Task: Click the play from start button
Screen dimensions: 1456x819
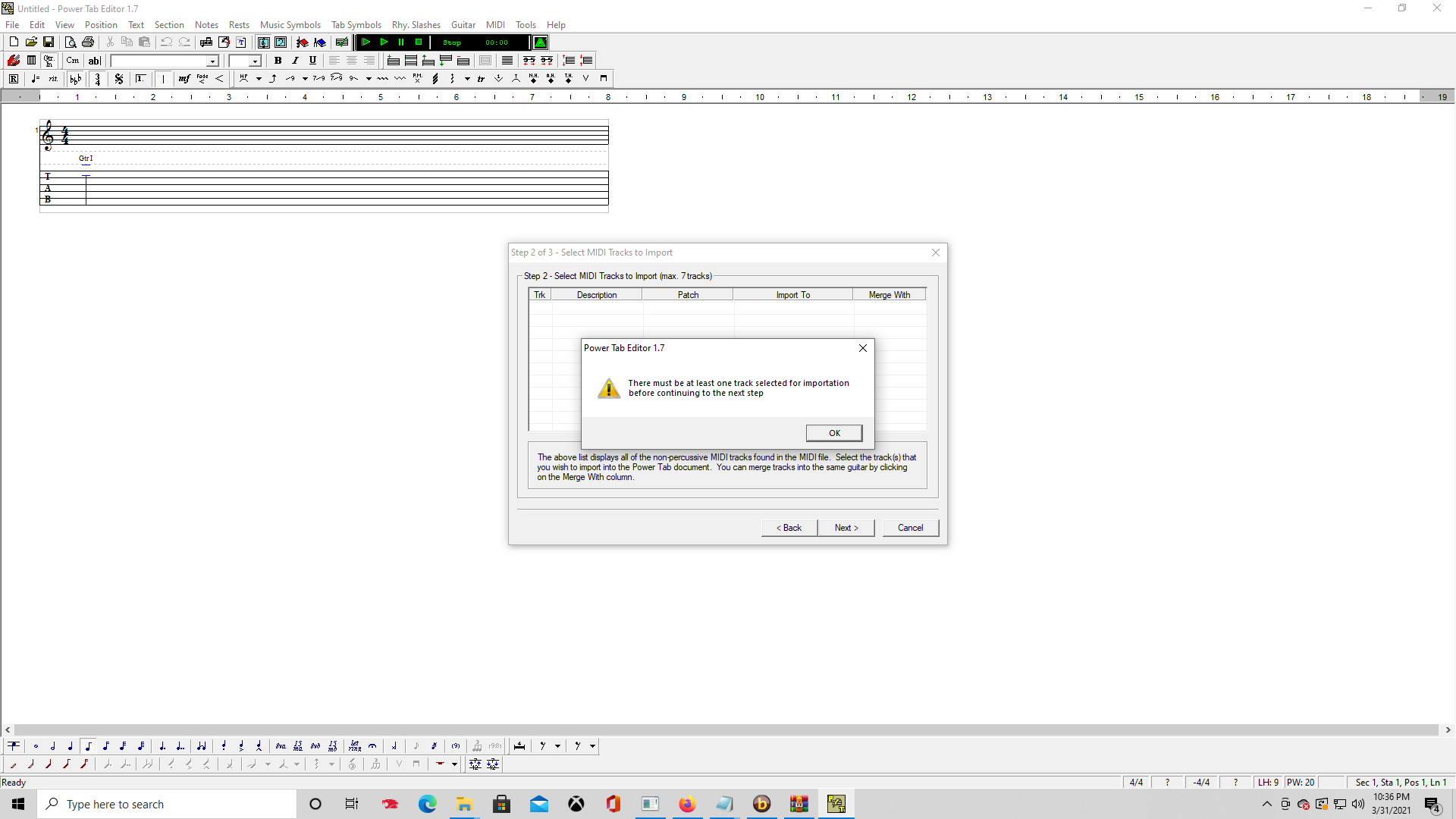Action: pos(366,42)
